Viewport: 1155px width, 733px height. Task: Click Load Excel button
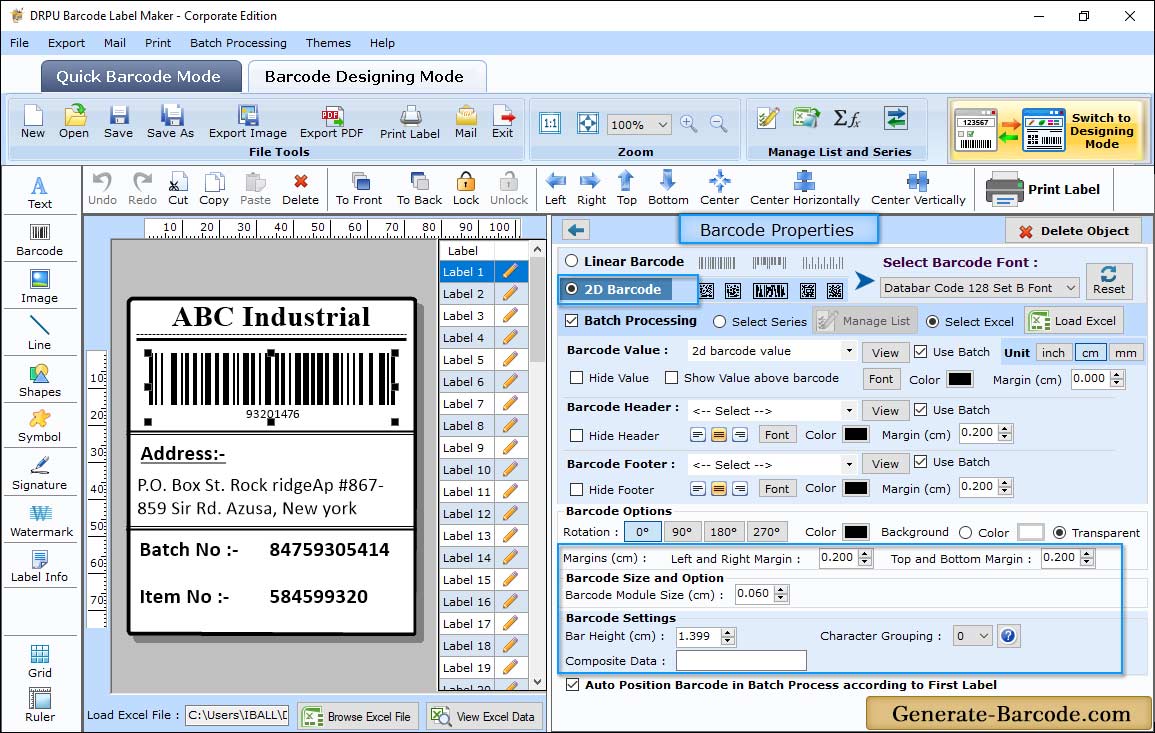click(1074, 321)
